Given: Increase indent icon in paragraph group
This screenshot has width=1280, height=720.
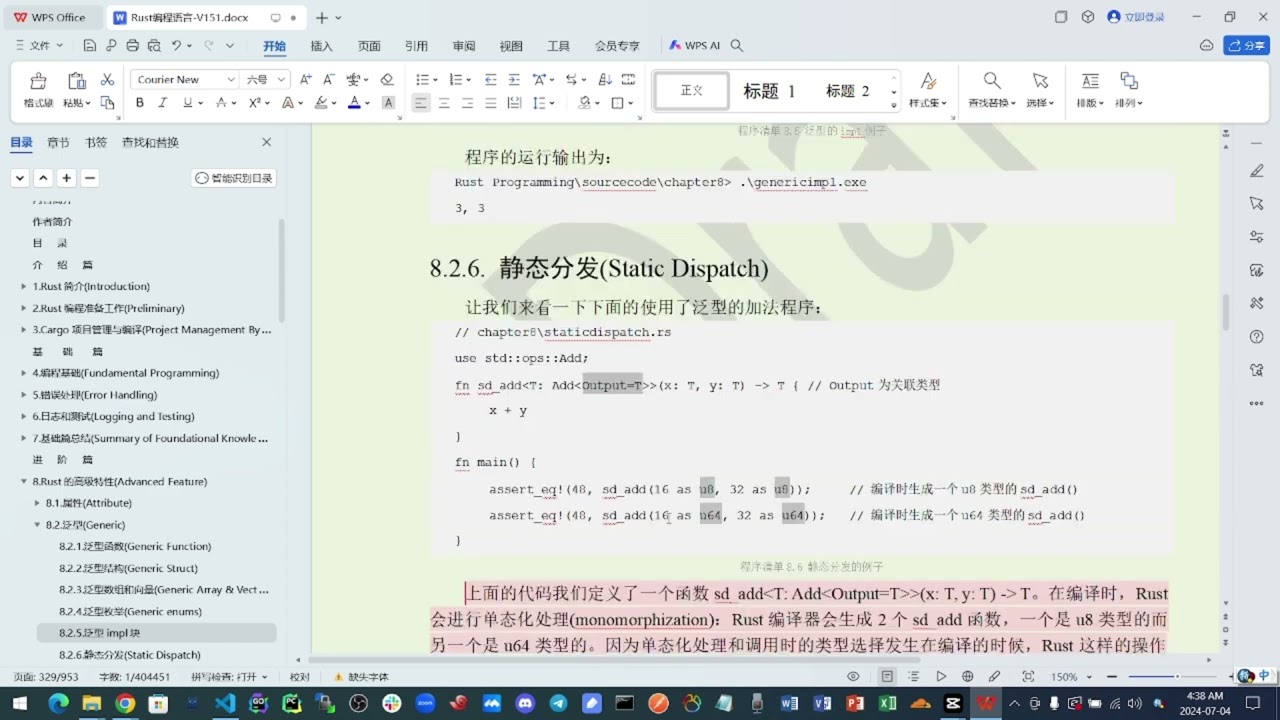Looking at the screenshot, I should tap(514, 80).
